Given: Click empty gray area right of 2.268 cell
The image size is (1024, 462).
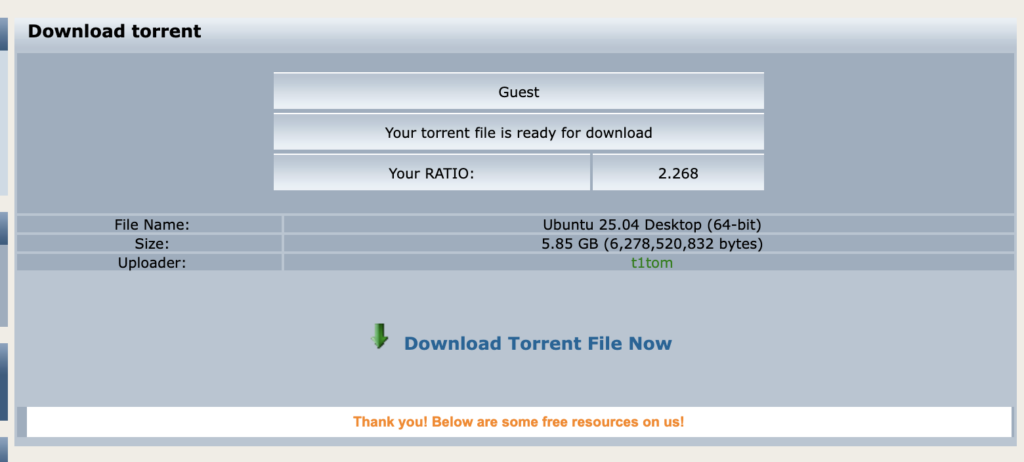Looking at the screenshot, I should [890, 173].
